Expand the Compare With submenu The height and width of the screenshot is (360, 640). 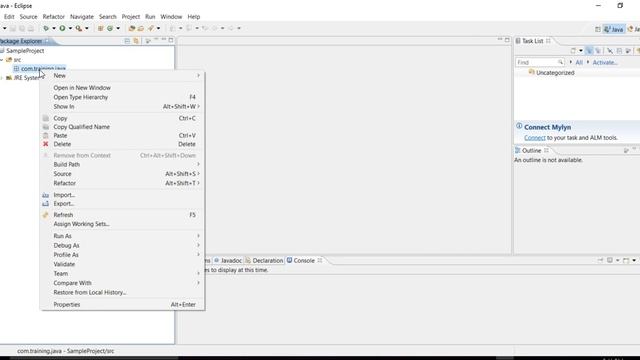(x=122, y=283)
